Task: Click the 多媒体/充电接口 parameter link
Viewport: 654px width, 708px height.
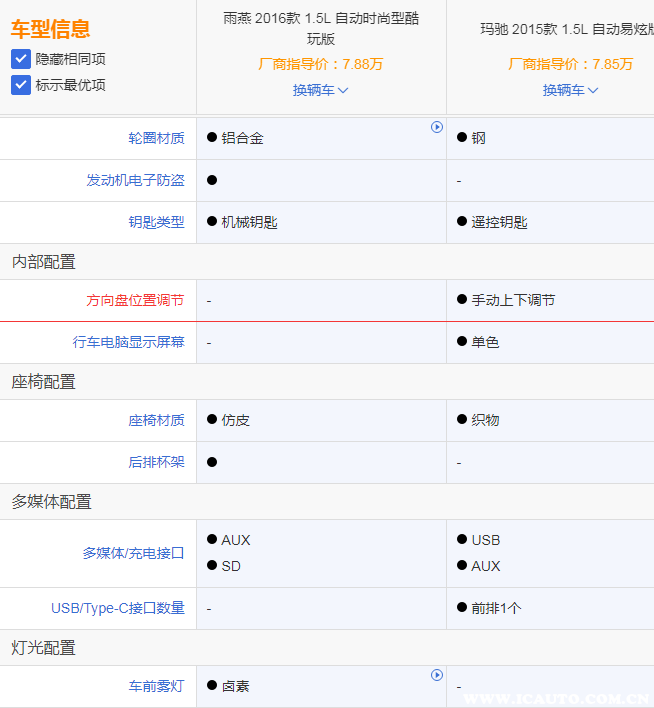Action: coord(133,553)
